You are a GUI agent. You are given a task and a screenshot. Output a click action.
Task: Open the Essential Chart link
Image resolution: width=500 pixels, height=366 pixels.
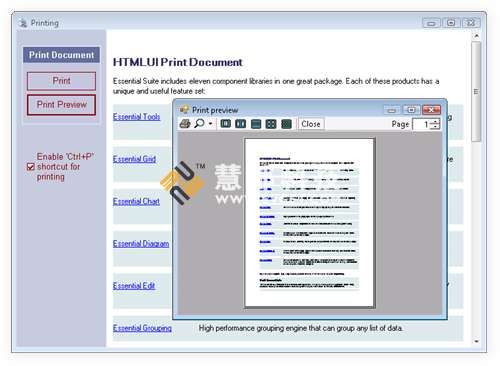(x=136, y=201)
